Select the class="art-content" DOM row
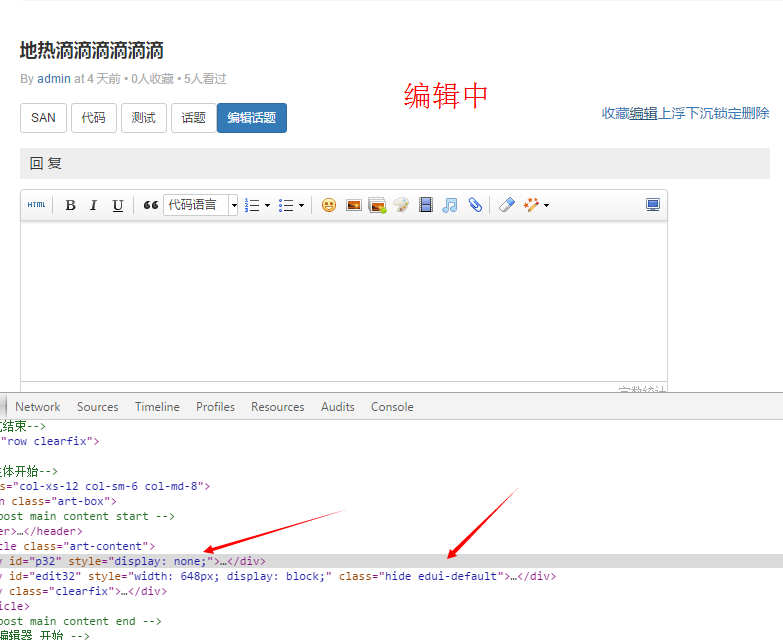783x640 pixels. click(x=392, y=546)
